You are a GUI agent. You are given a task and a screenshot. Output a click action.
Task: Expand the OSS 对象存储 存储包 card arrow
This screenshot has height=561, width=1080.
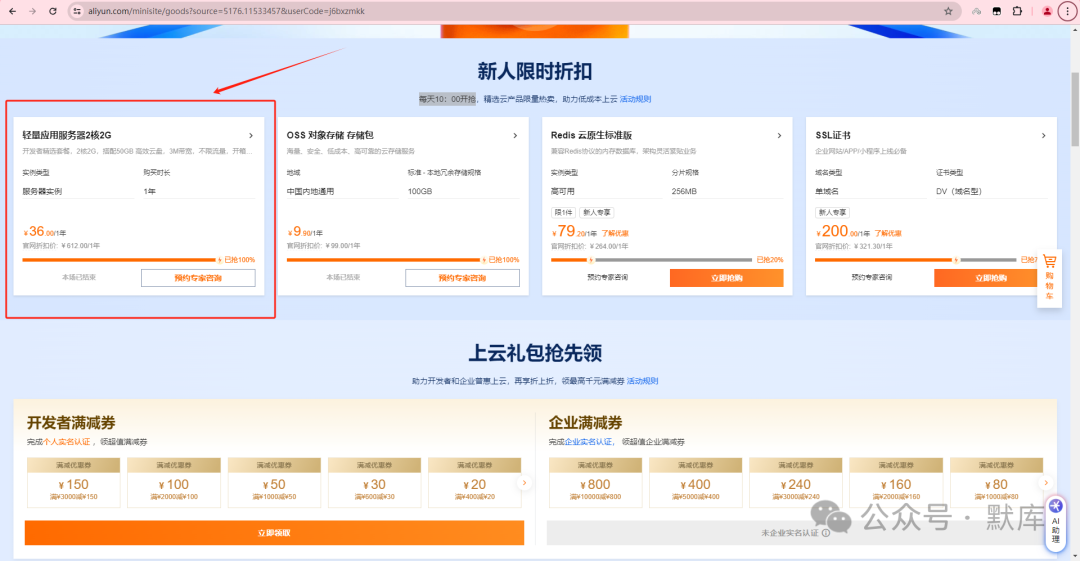click(x=515, y=136)
